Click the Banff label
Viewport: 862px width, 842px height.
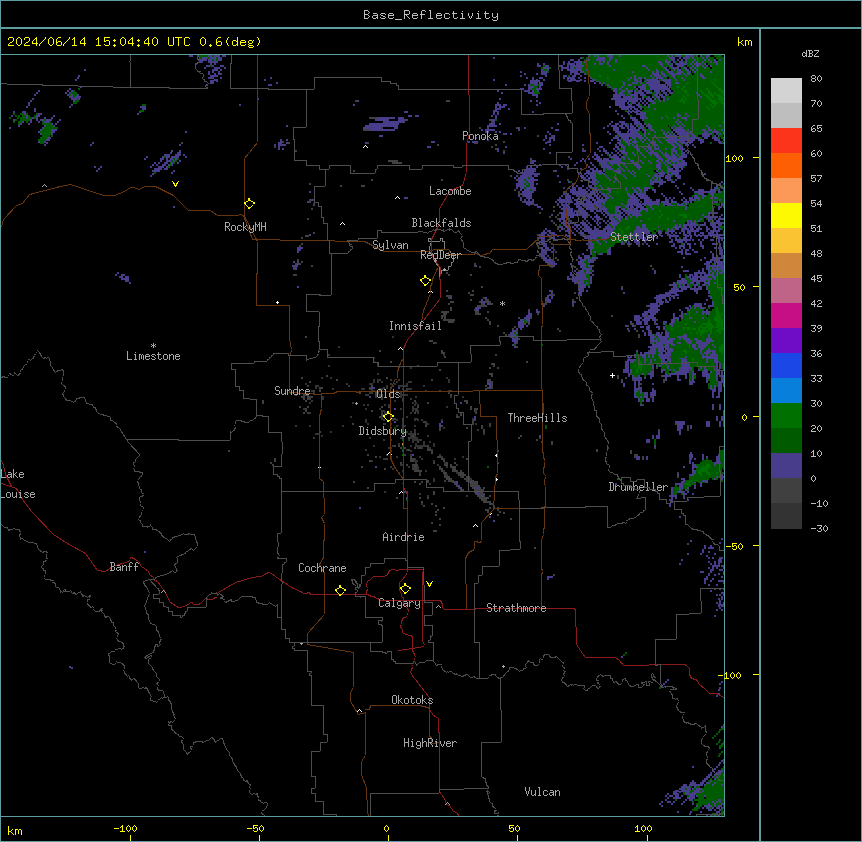[x=124, y=567]
